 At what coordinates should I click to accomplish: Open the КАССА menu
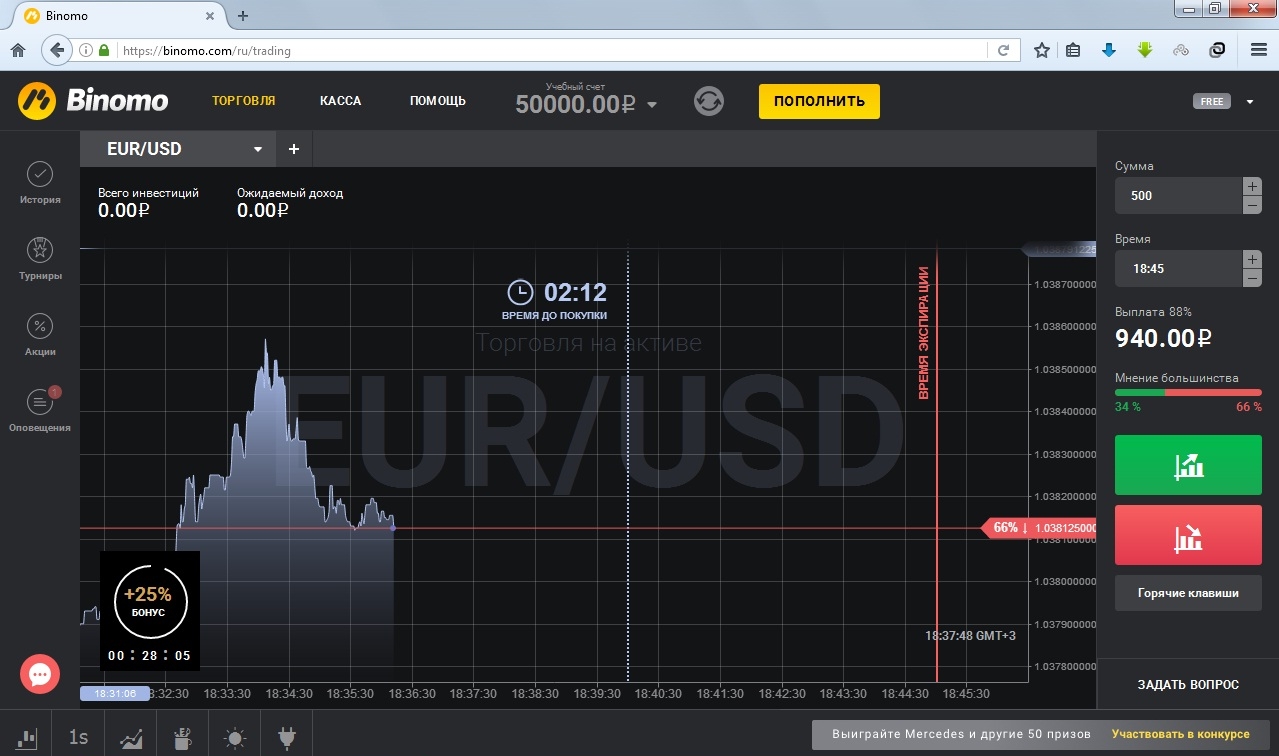(341, 101)
